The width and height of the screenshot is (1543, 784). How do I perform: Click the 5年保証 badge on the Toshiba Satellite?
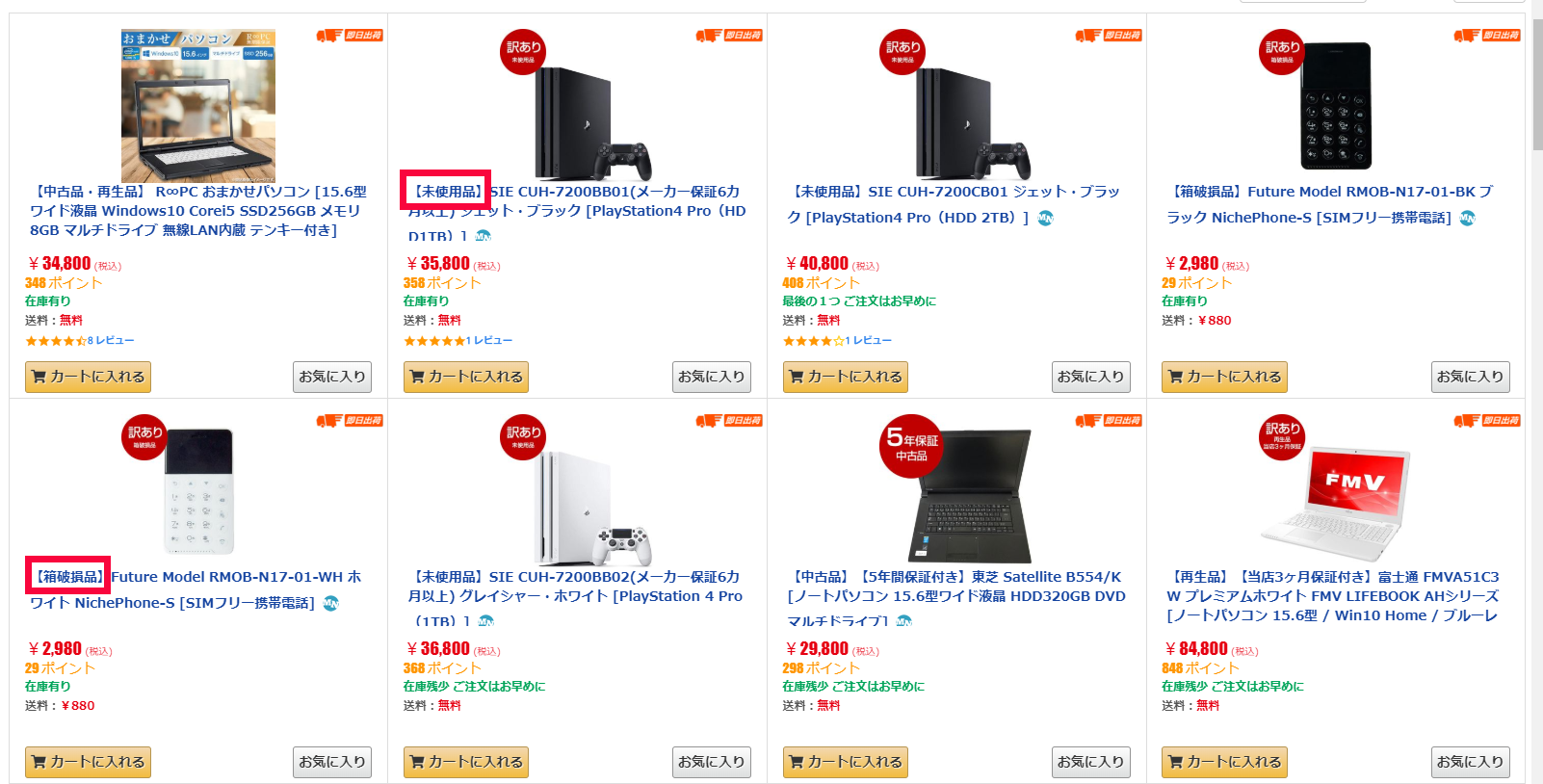pos(911,445)
